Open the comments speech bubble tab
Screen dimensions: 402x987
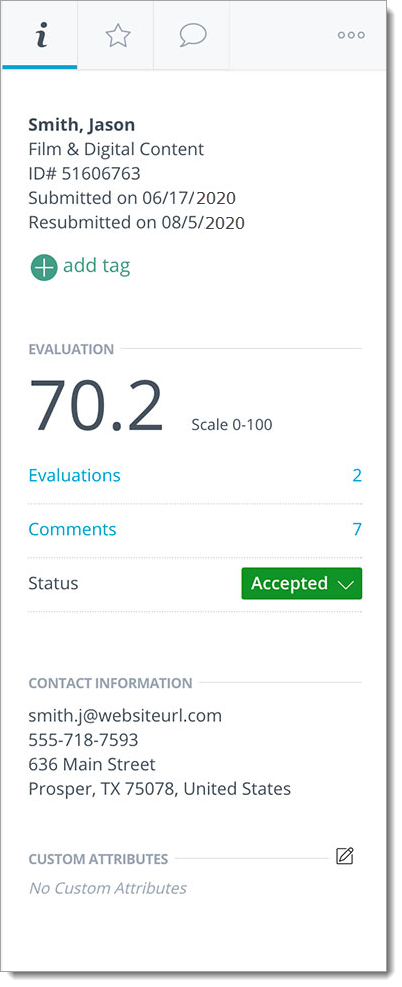[193, 35]
